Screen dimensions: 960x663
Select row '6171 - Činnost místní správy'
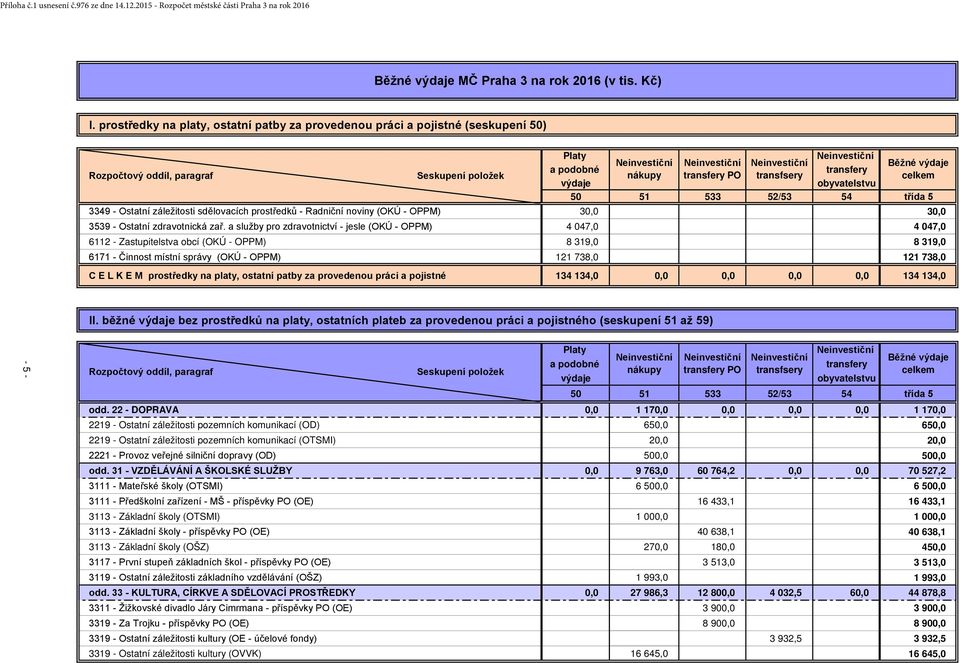coord(517,257)
